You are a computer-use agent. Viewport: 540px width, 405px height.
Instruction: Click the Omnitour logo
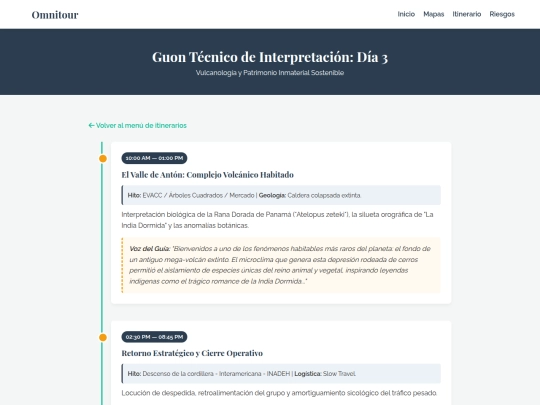[x=55, y=14]
